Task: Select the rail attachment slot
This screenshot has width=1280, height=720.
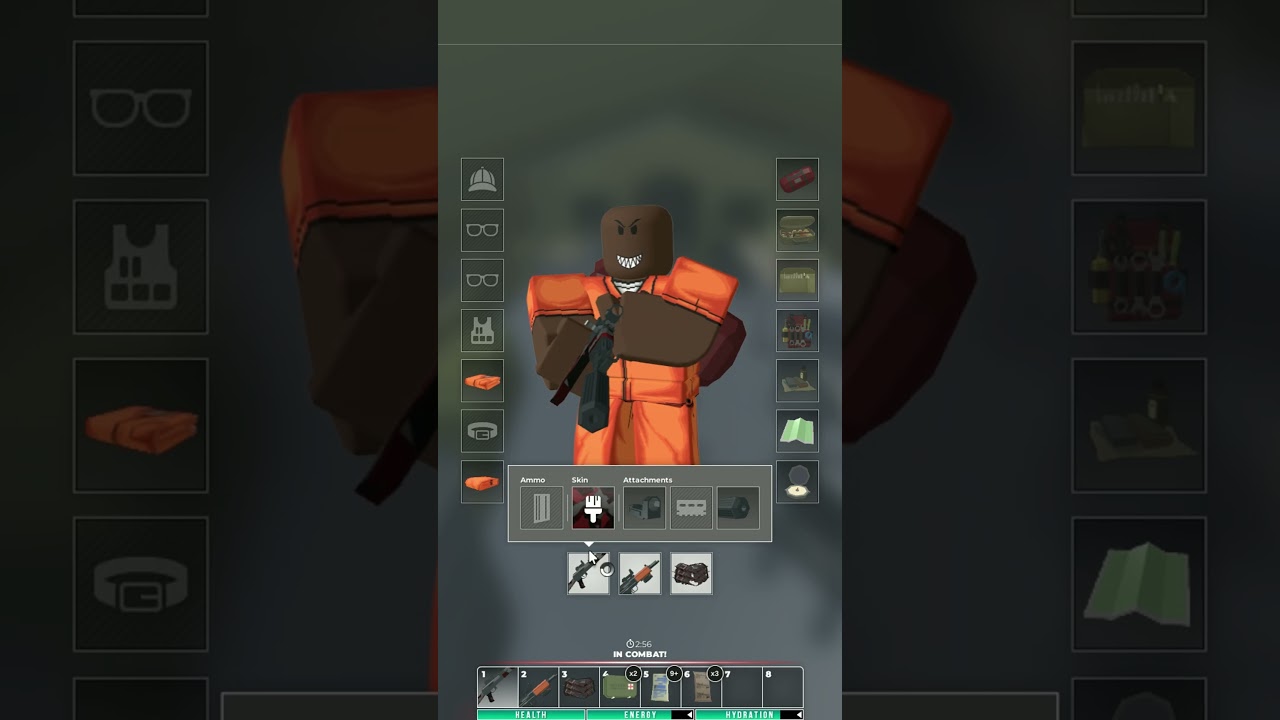Action: [x=691, y=508]
